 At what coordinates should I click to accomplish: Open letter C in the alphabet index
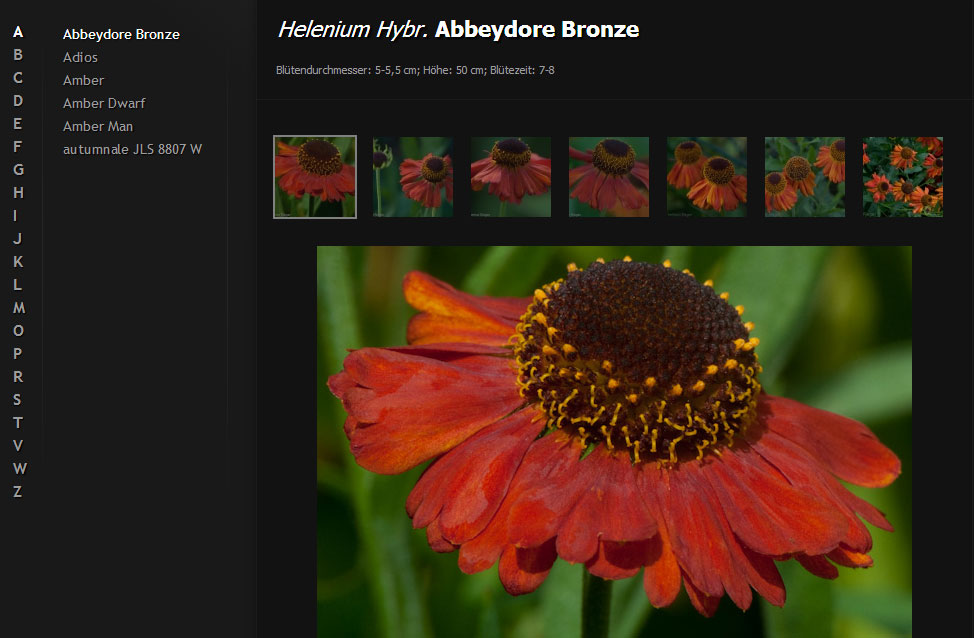pyautogui.click(x=18, y=78)
